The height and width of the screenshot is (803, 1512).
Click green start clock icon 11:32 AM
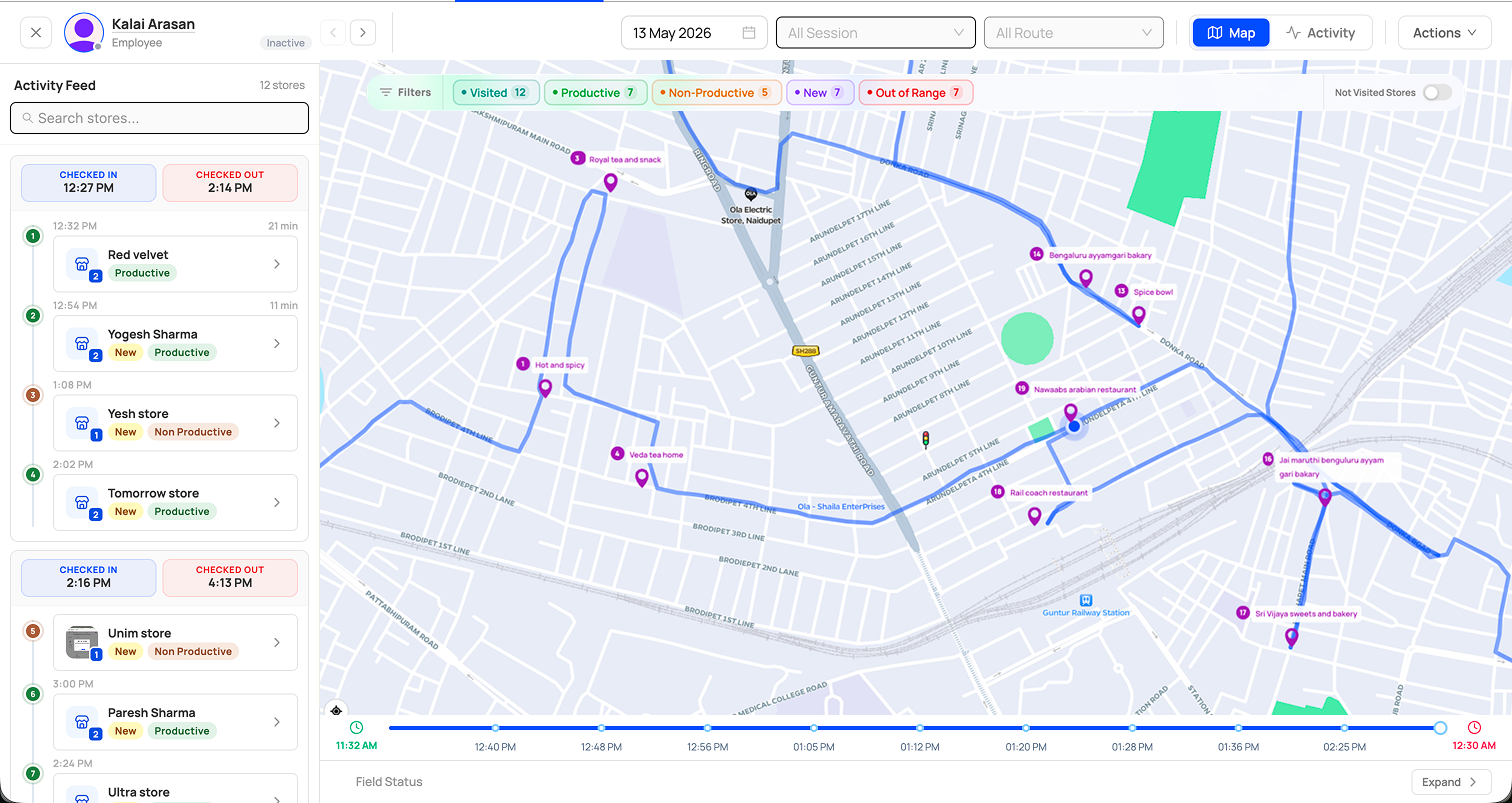pyautogui.click(x=357, y=728)
